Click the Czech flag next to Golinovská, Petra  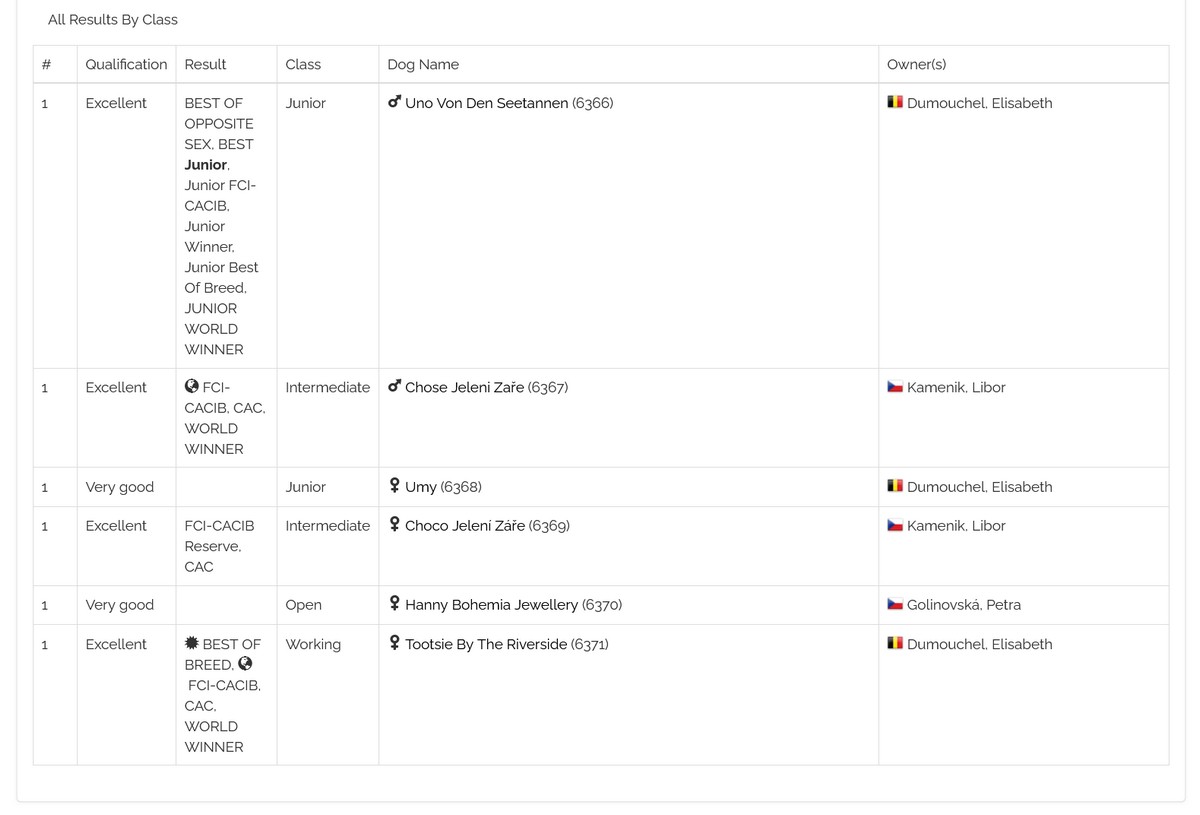pos(895,604)
